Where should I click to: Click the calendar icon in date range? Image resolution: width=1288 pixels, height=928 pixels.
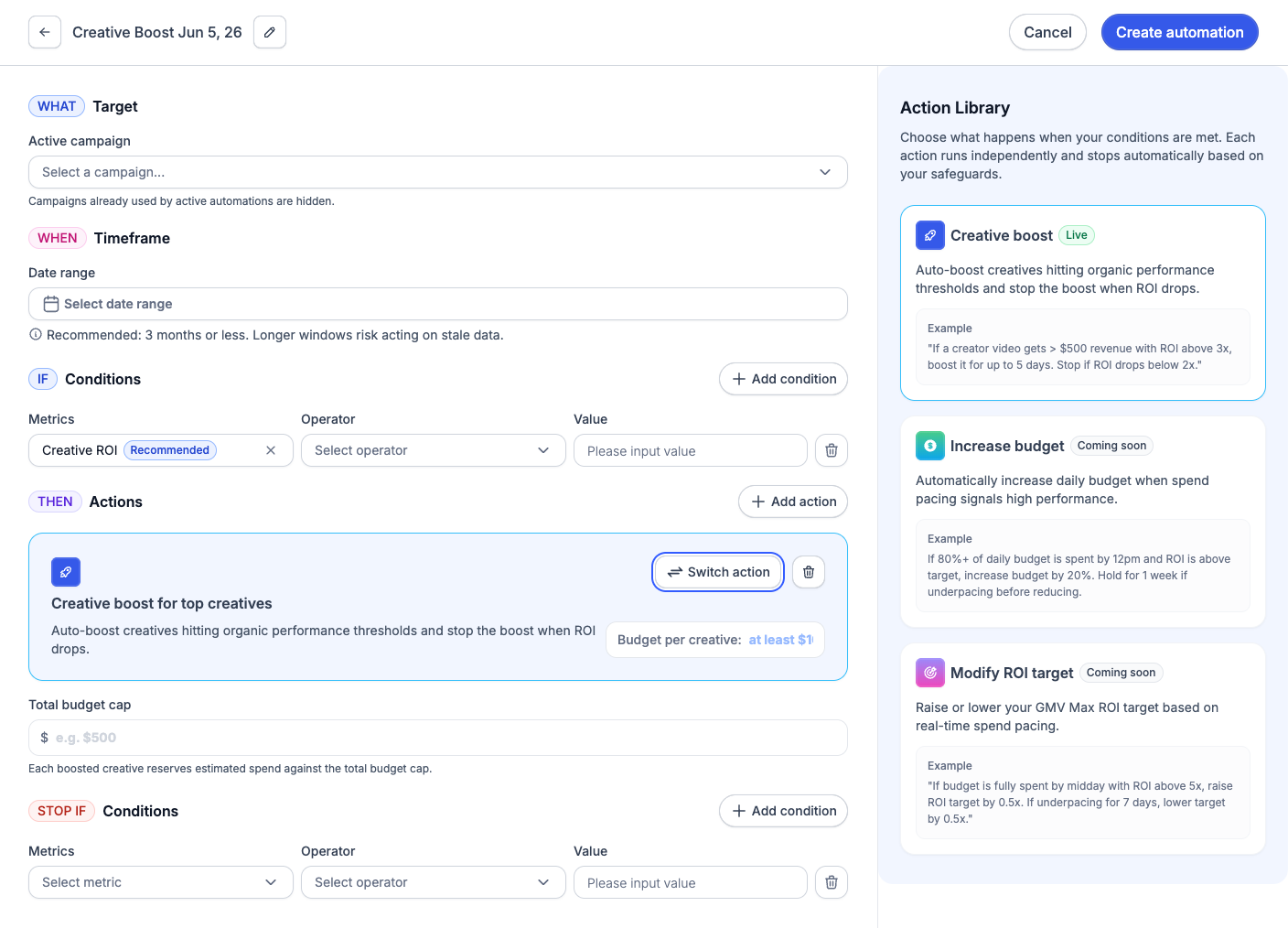51,304
